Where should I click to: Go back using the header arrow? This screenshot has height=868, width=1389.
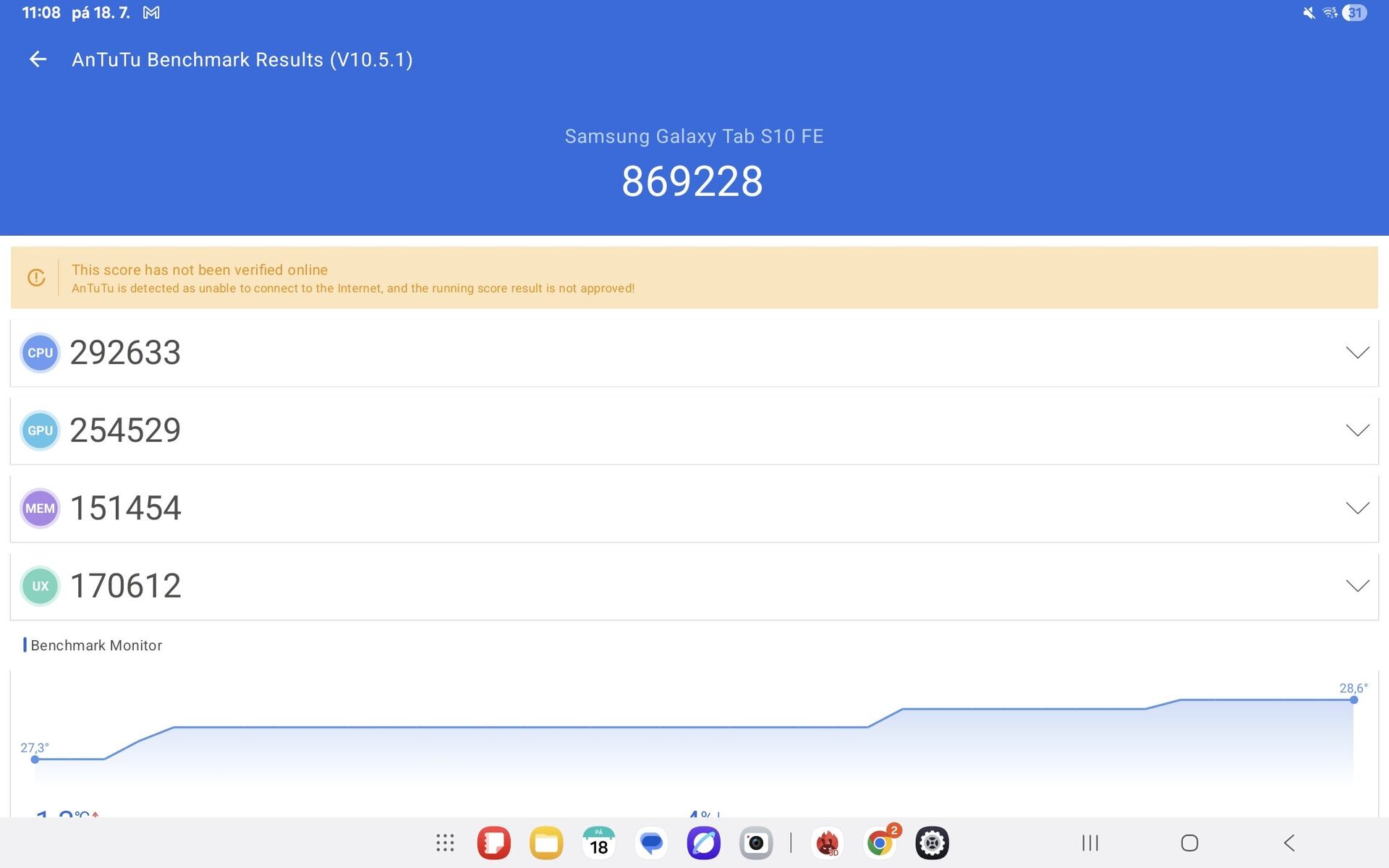(x=38, y=59)
